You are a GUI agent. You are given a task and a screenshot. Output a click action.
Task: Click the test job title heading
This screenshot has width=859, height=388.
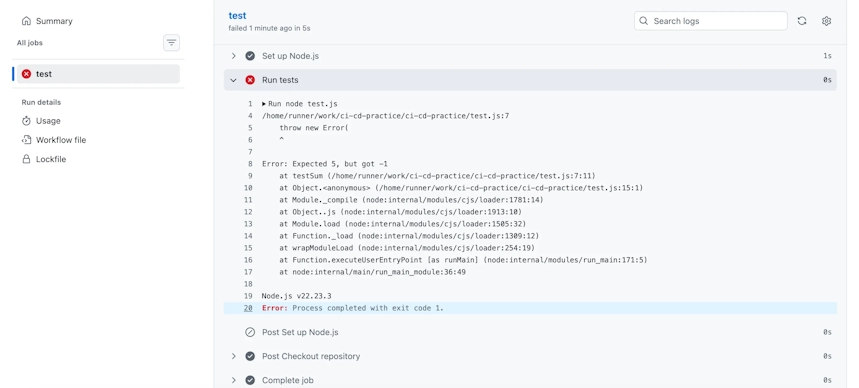pos(237,16)
